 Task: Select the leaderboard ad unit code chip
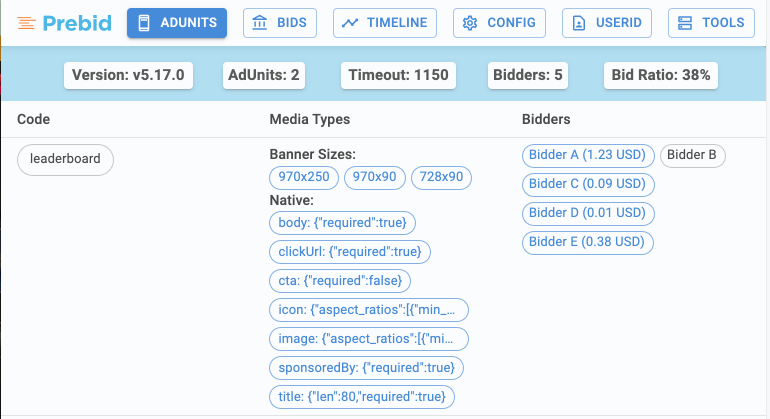click(x=66, y=159)
